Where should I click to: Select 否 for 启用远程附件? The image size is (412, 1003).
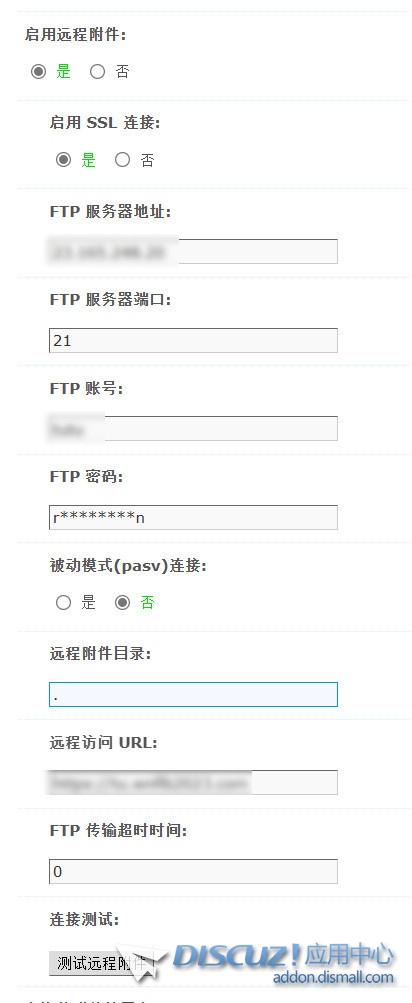[97, 72]
